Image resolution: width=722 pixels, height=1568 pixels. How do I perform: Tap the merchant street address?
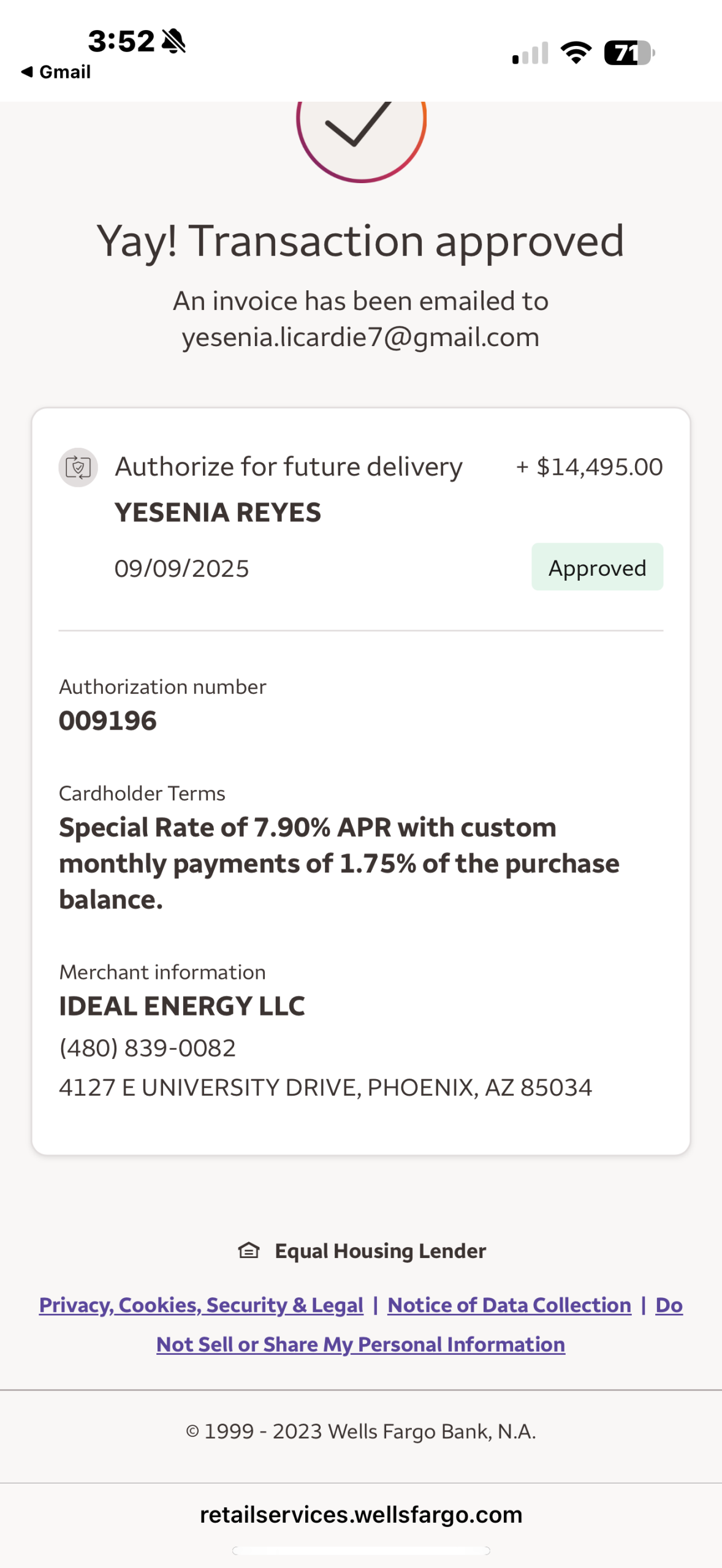(x=325, y=1087)
